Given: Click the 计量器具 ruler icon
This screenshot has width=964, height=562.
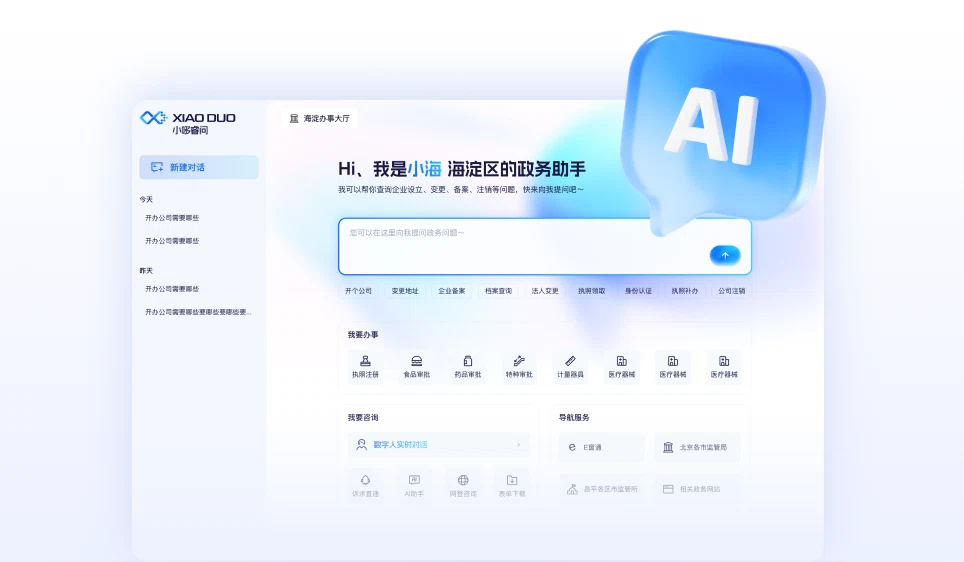Looking at the screenshot, I should 570,361.
